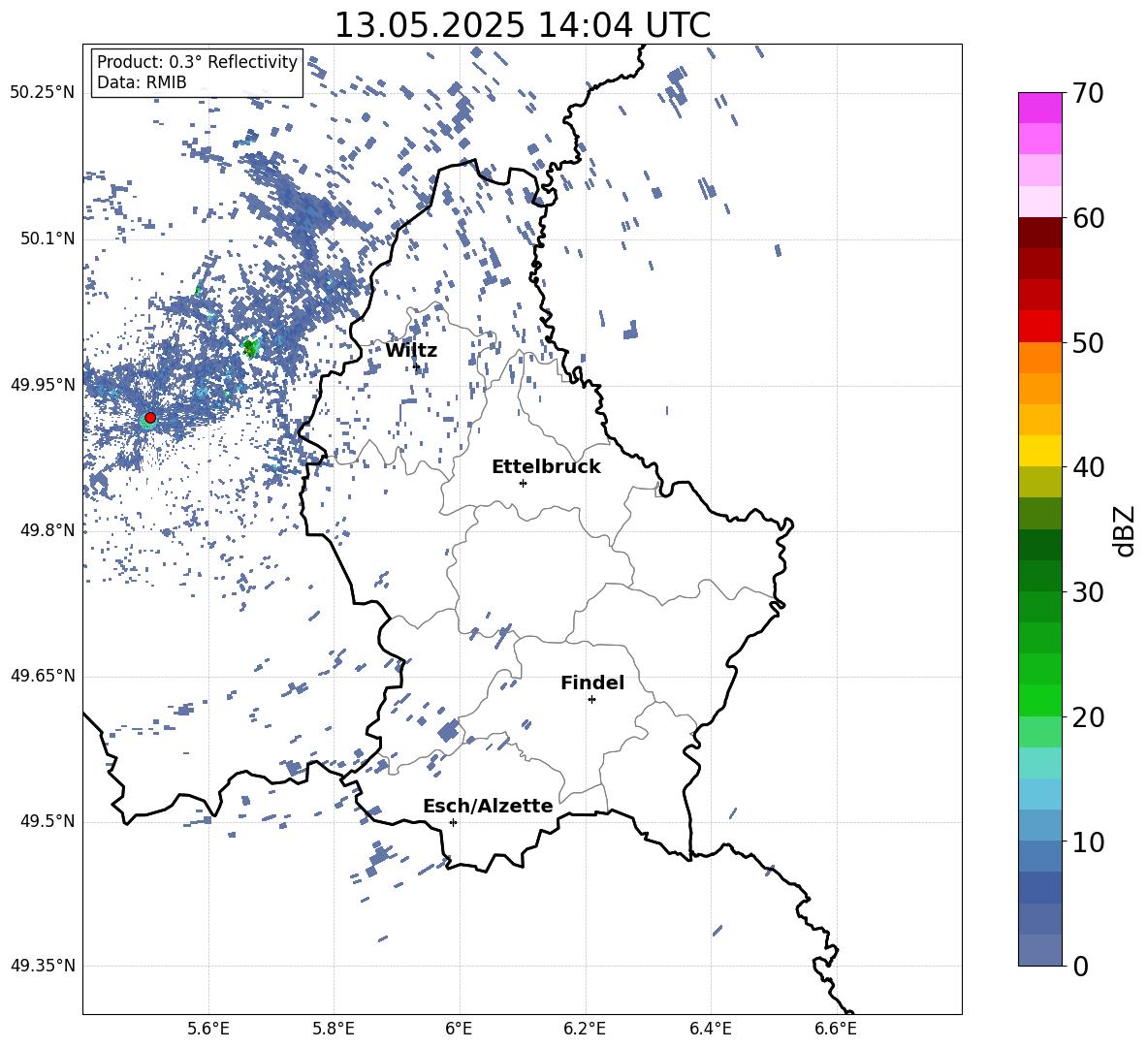
Task: Click the bright red 50 dBZ colorbar segment
Action: pos(1040,327)
